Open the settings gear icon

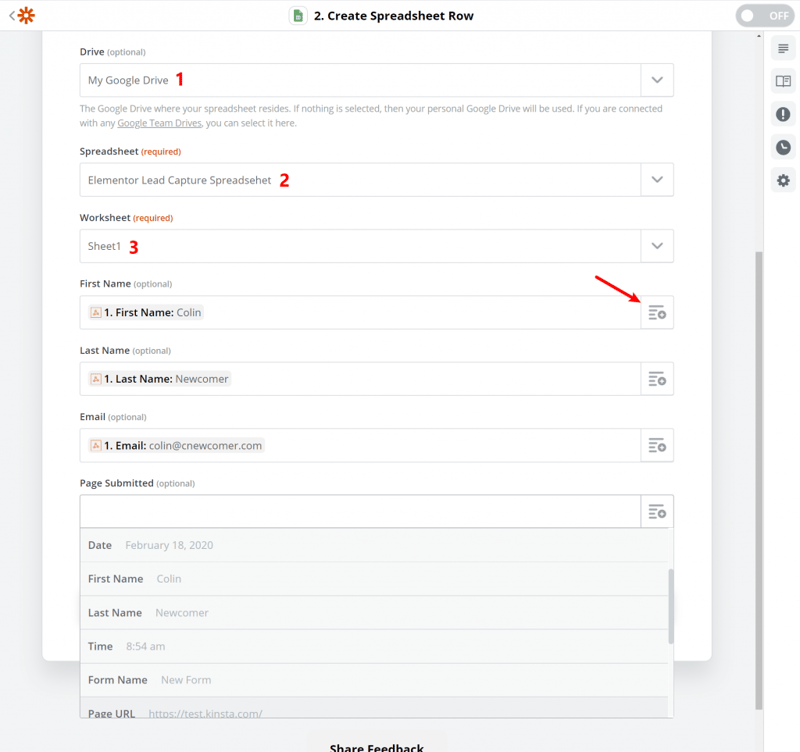tap(783, 181)
